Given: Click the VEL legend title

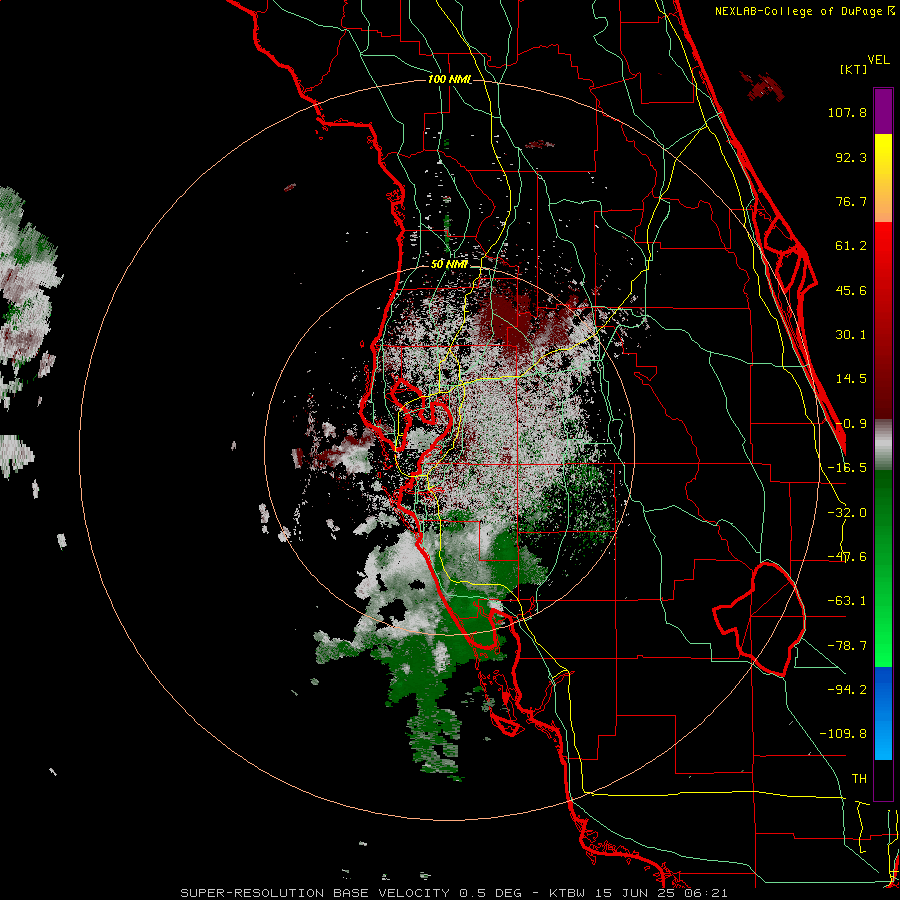Looking at the screenshot, I should click(878, 60).
